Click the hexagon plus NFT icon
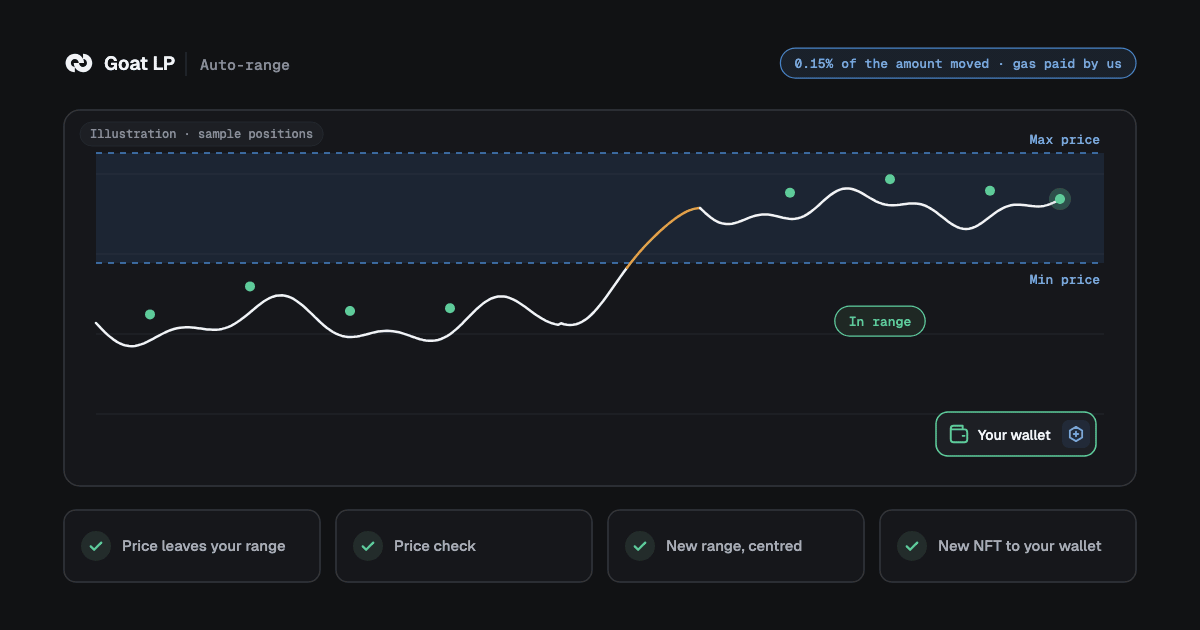 pyautogui.click(x=1076, y=434)
